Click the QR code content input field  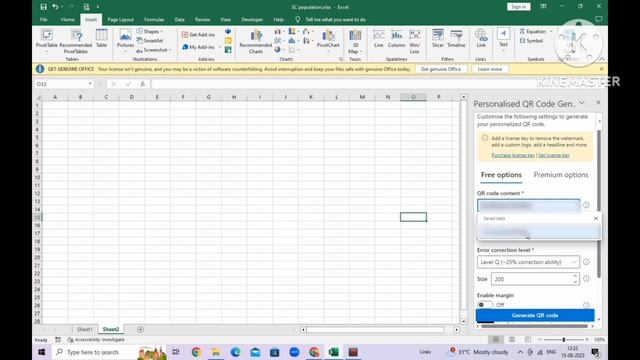[x=529, y=205]
